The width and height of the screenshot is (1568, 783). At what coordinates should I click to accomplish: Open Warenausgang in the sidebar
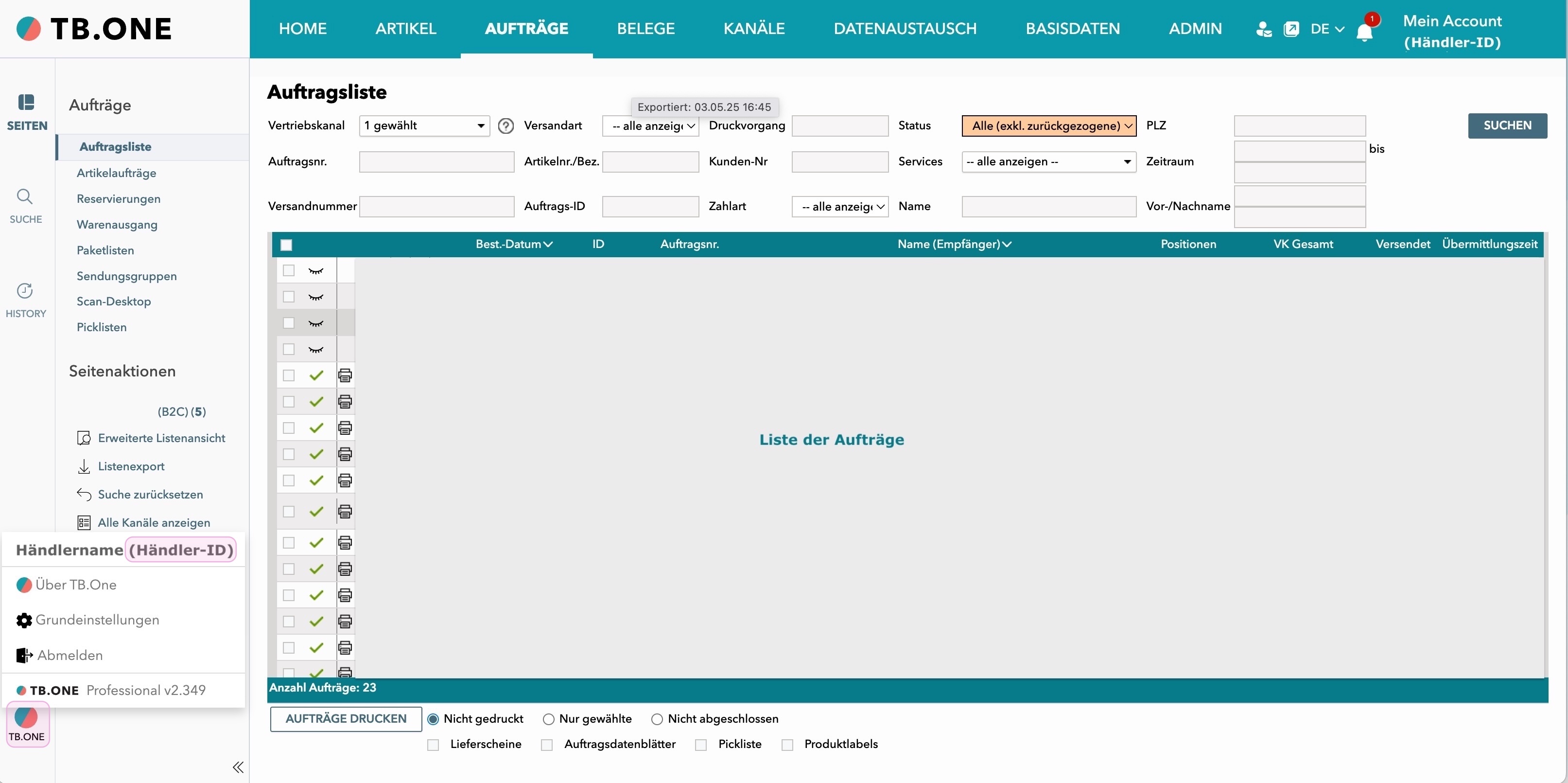117,225
